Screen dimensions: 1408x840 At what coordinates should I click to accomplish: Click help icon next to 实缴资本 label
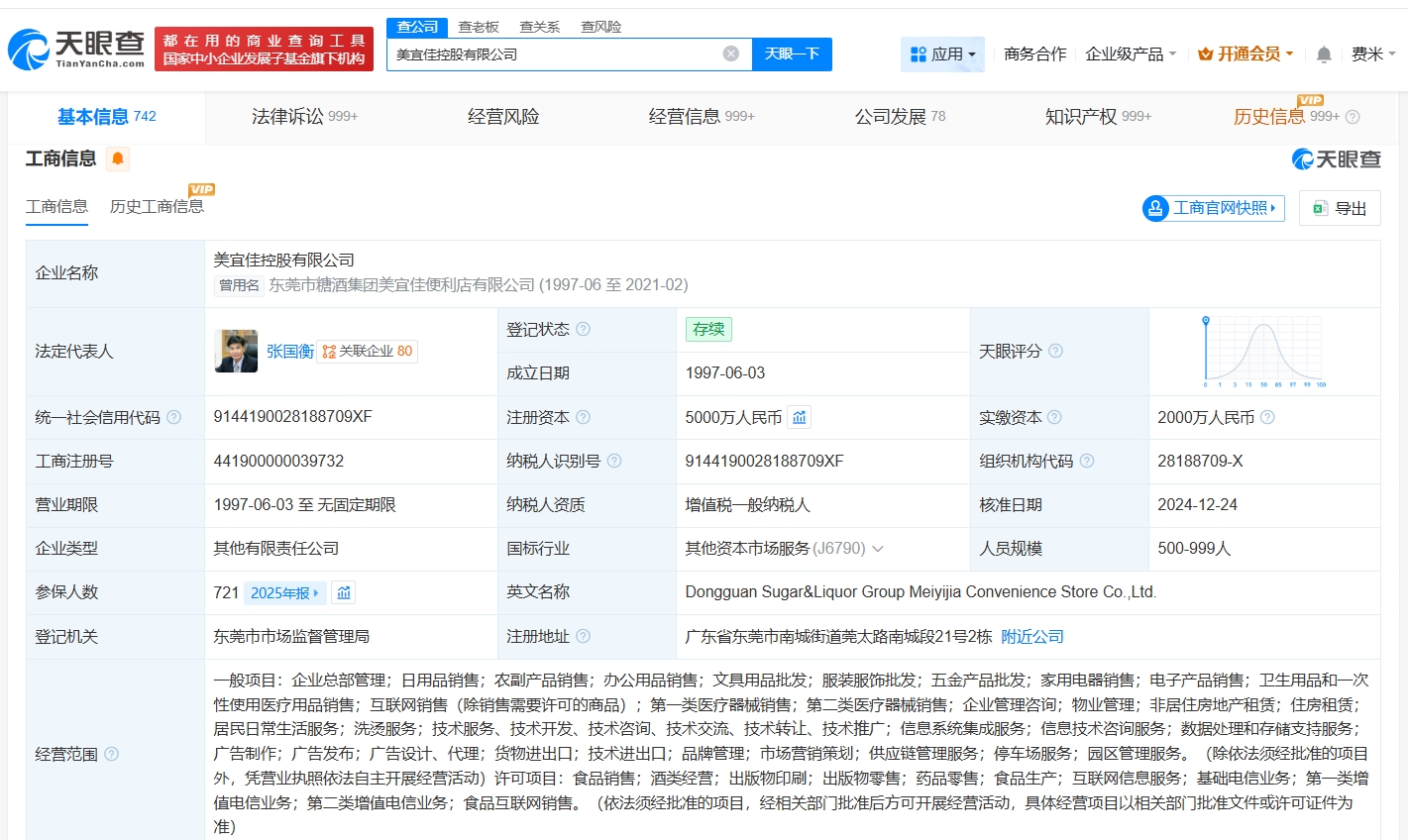pyautogui.click(x=1054, y=417)
